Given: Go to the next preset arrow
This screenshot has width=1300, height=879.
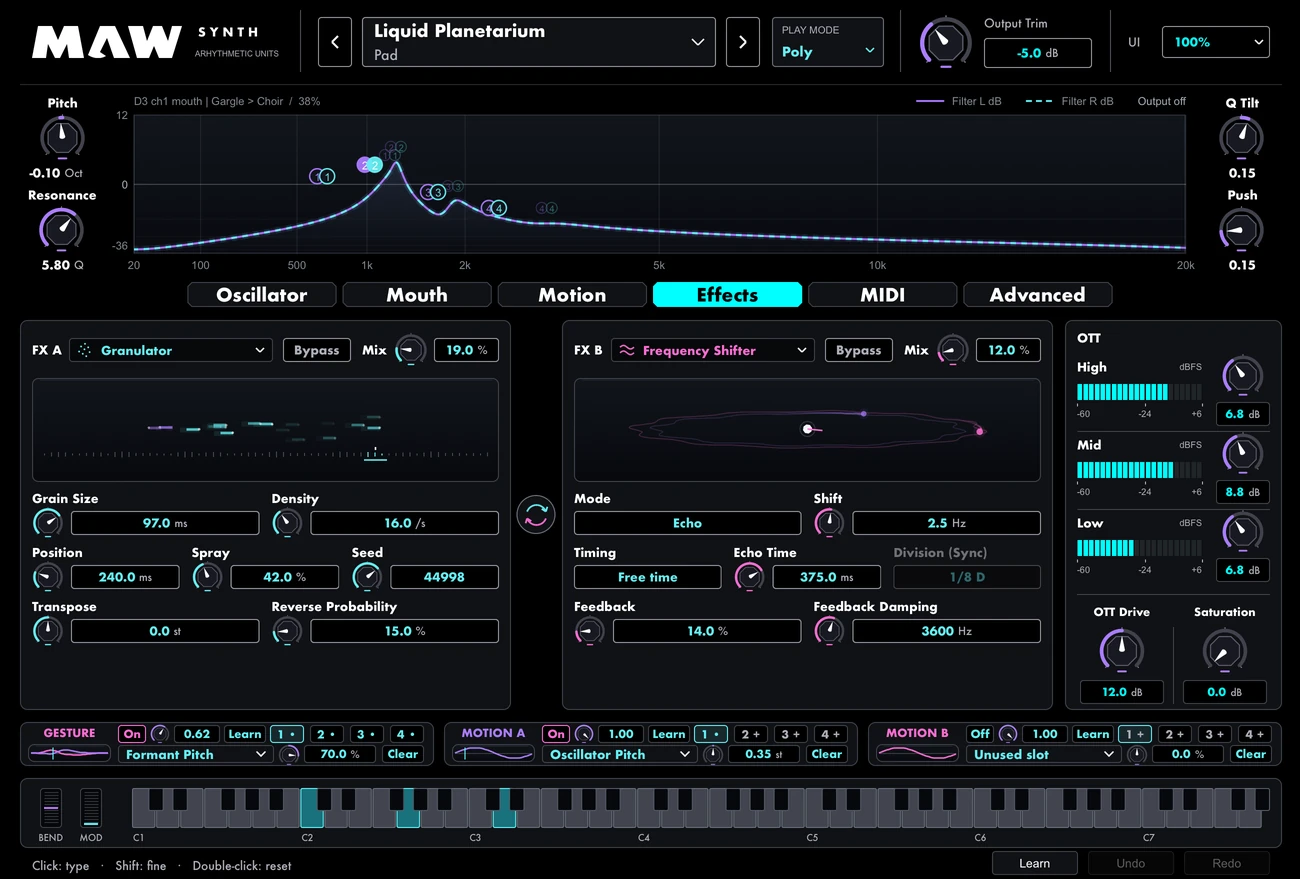Looking at the screenshot, I should coord(742,42).
